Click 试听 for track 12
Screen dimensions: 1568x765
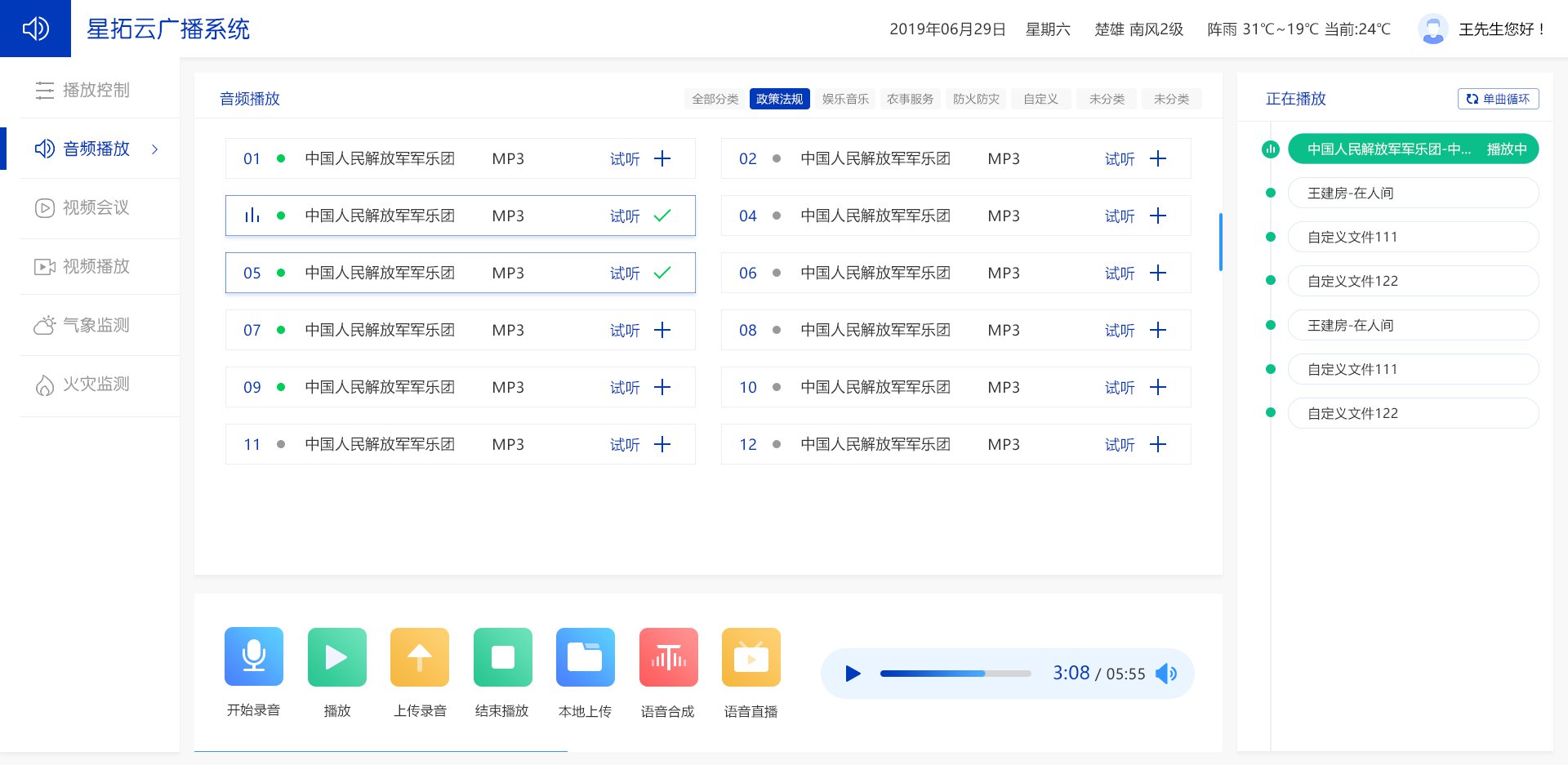[1120, 445]
